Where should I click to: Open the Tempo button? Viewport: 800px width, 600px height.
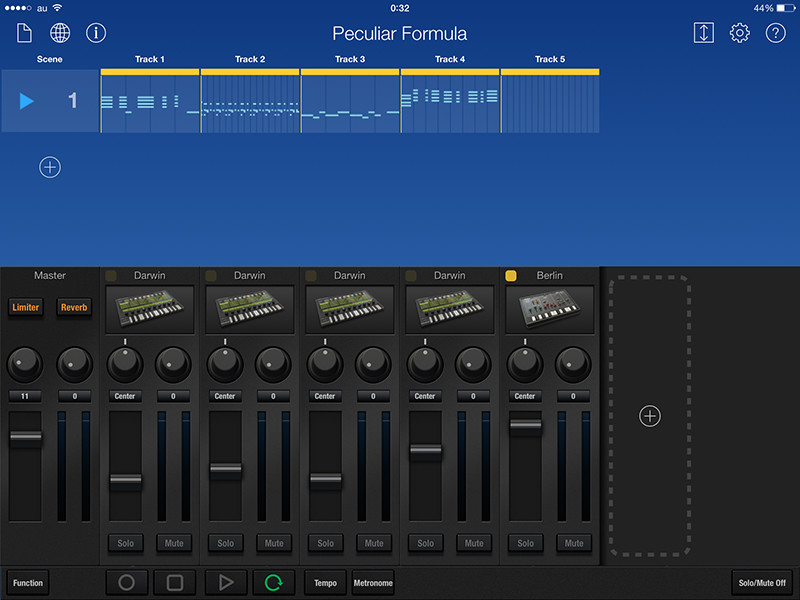pos(326,583)
